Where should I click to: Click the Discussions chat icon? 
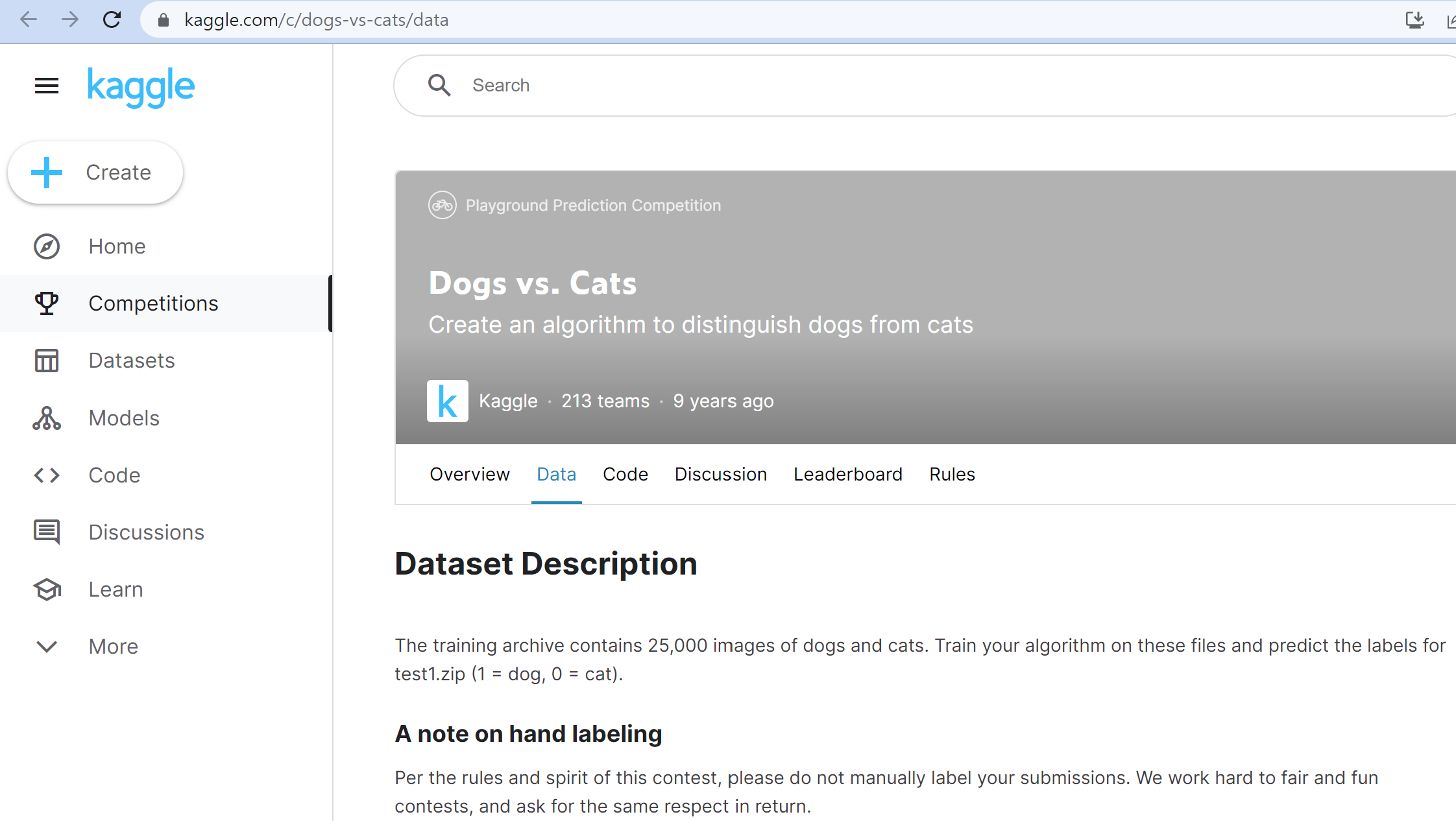[x=47, y=532]
